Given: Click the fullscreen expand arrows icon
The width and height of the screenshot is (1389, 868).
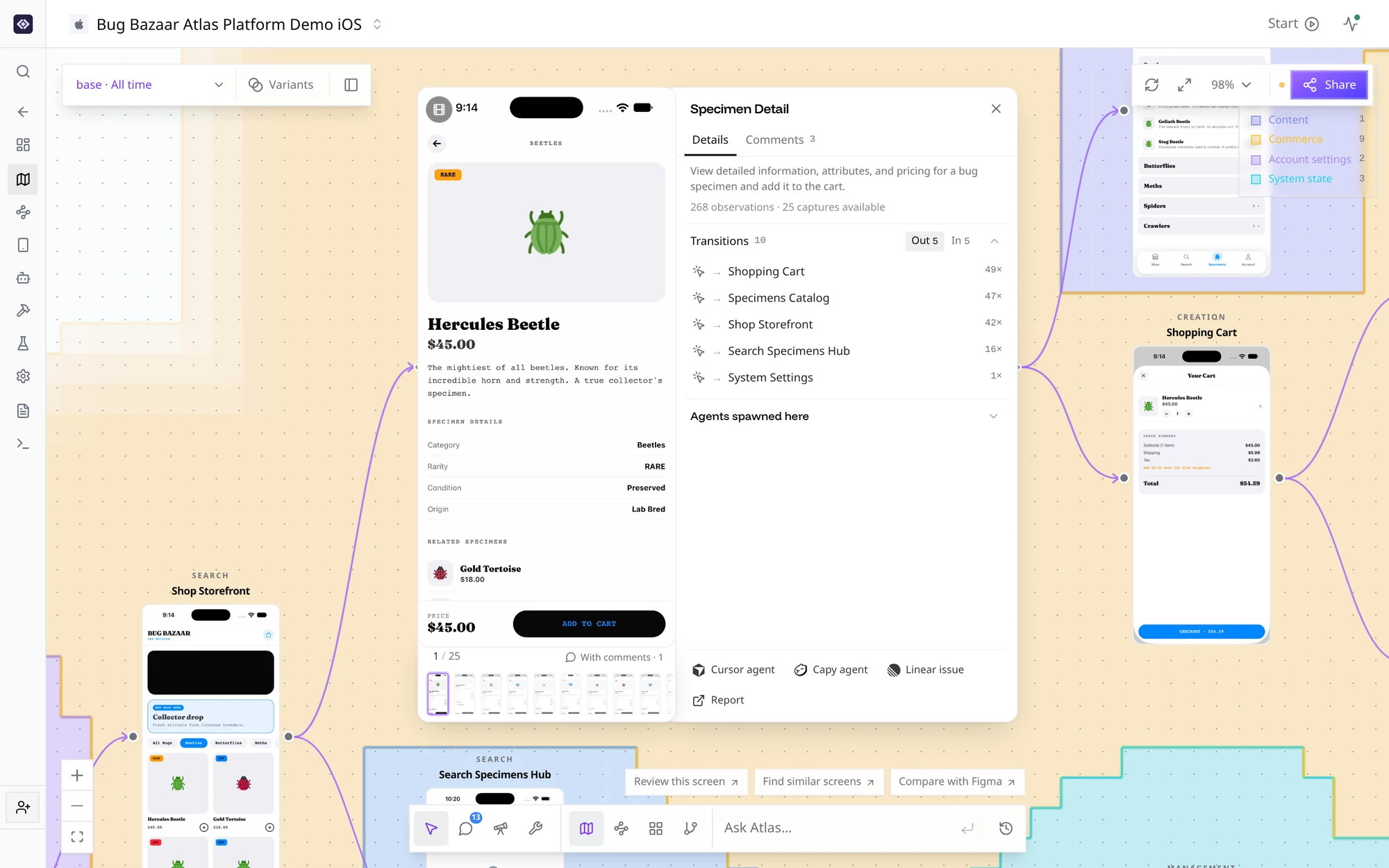Looking at the screenshot, I should tap(1185, 85).
